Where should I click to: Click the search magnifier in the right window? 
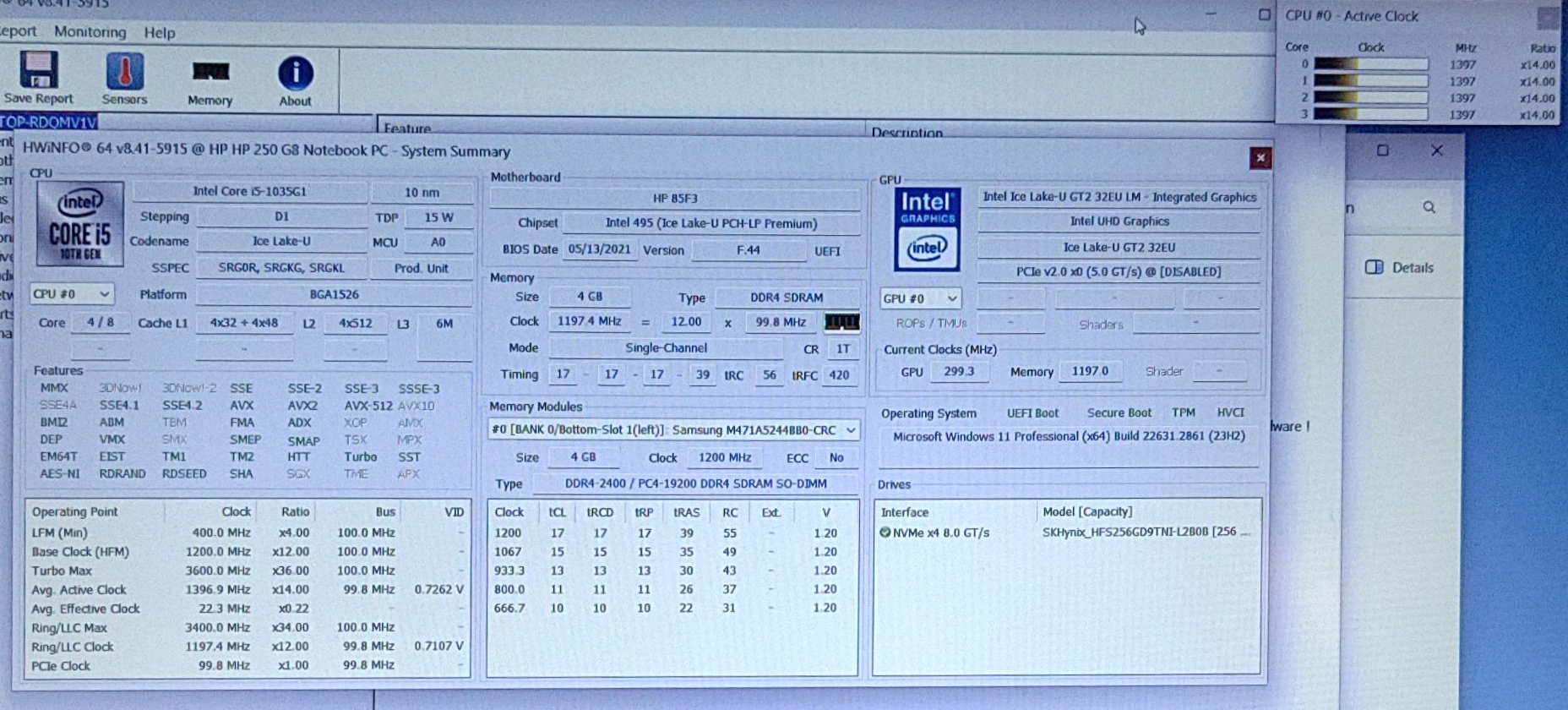[x=1429, y=207]
